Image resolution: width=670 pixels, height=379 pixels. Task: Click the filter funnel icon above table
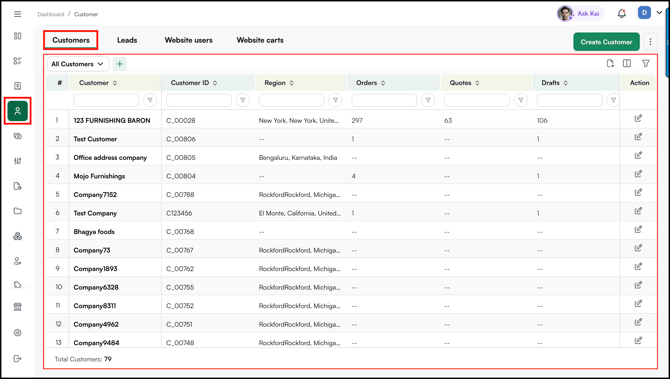coord(646,64)
